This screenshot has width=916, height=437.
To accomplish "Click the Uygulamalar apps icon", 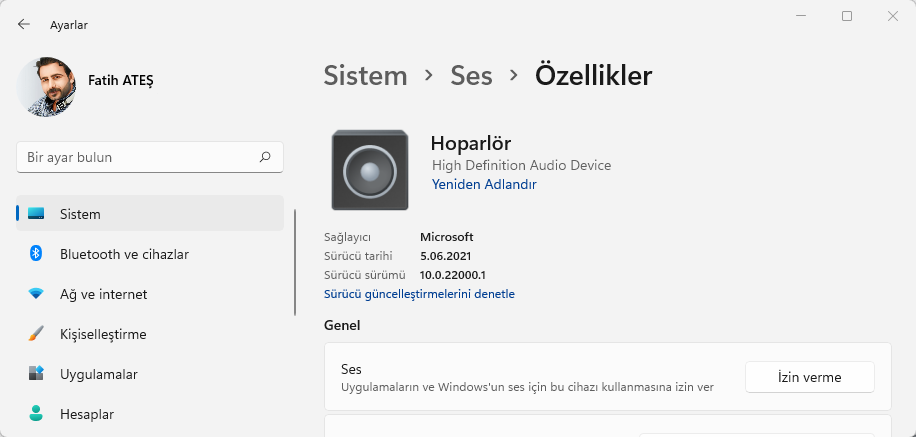I will 36,374.
